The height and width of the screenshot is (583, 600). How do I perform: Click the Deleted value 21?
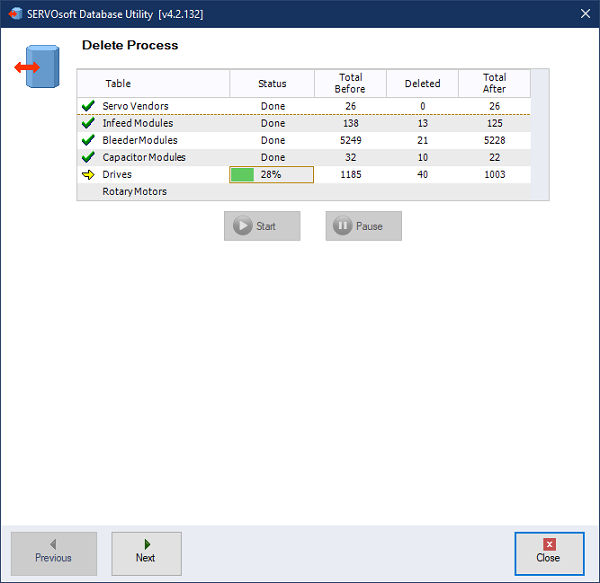click(422, 140)
